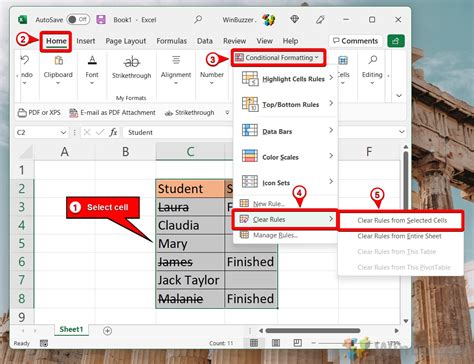The width and height of the screenshot is (474, 364).
Task: Click the diamond premium icon
Action: tap(294, 19)
